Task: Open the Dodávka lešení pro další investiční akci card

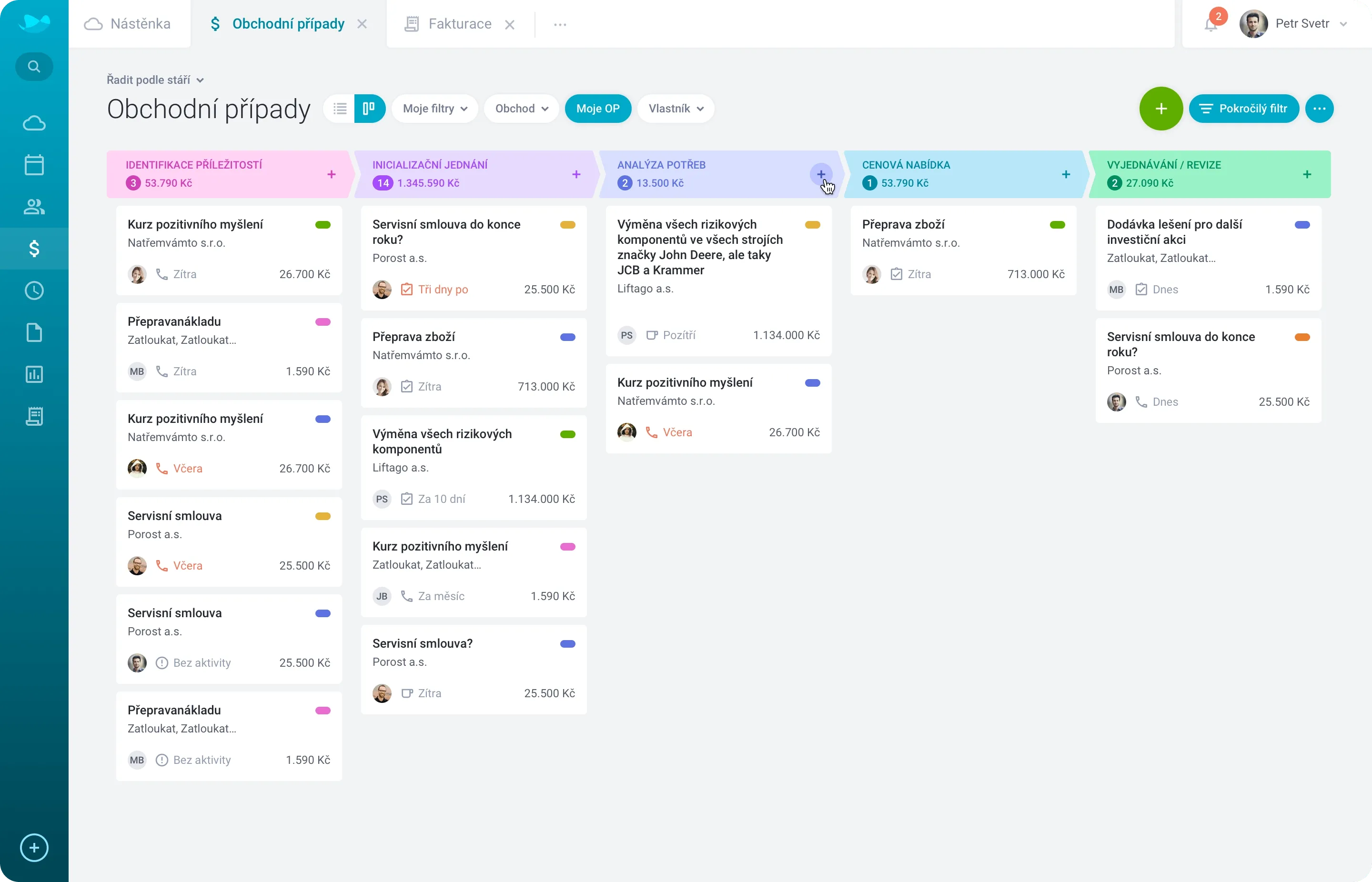Action: click(1174, 232)
